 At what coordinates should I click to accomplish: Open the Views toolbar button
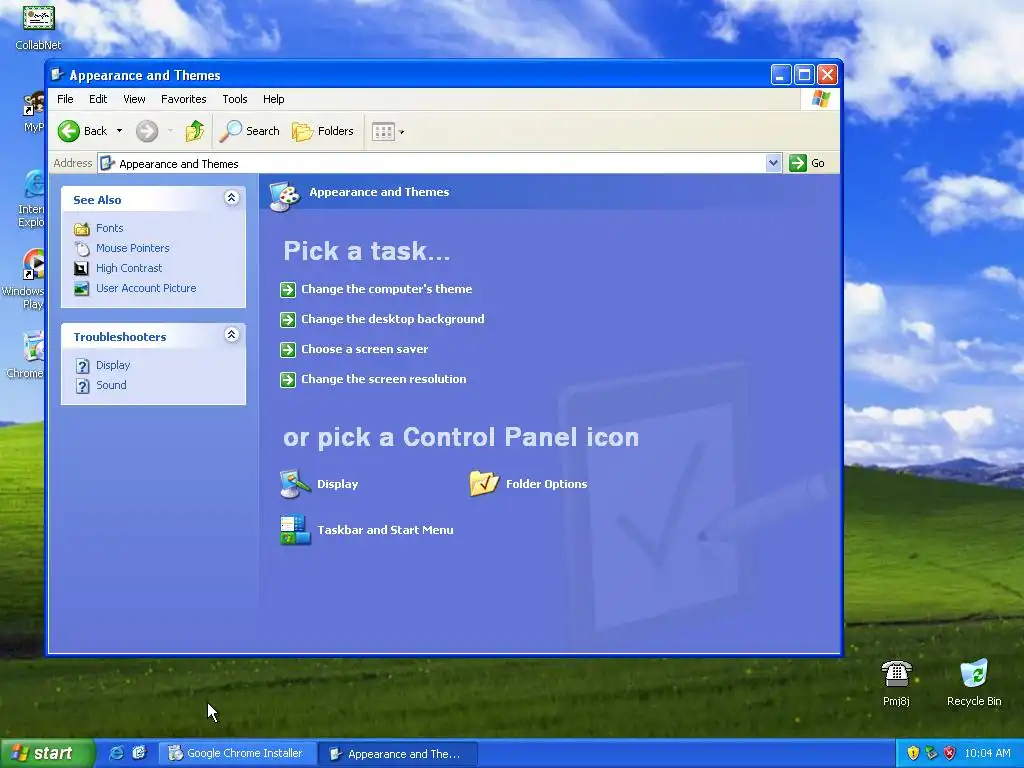point(383,131)
